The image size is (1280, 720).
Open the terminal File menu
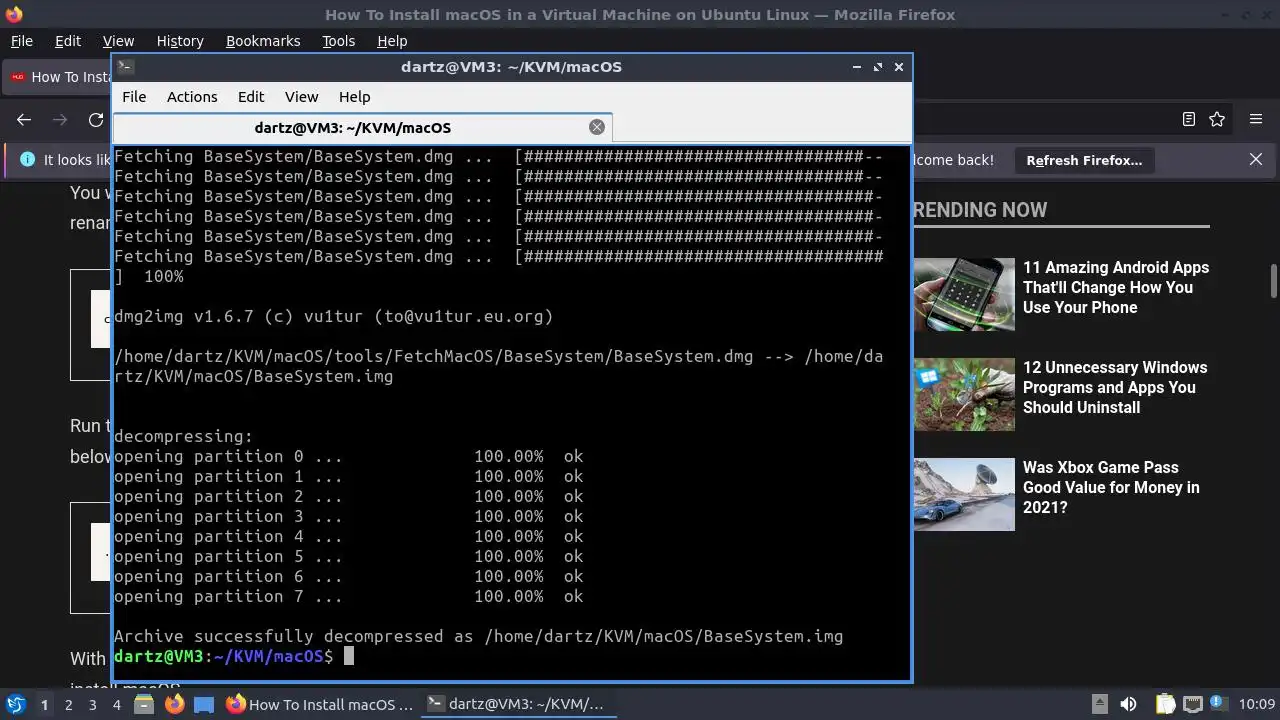click(134, 97)
